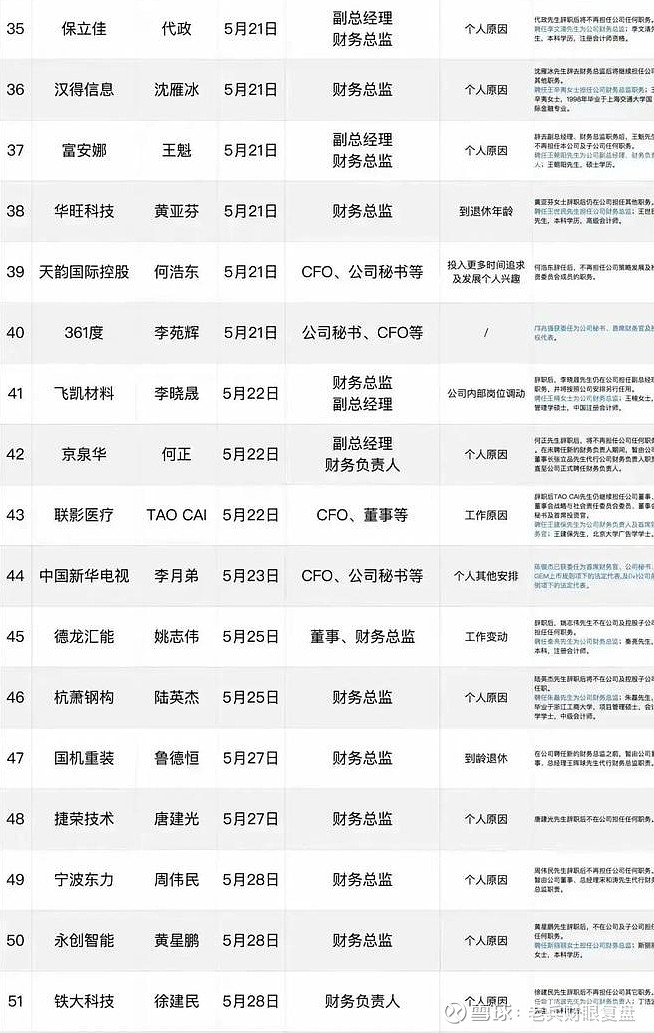Click company cell 361度

84,333
